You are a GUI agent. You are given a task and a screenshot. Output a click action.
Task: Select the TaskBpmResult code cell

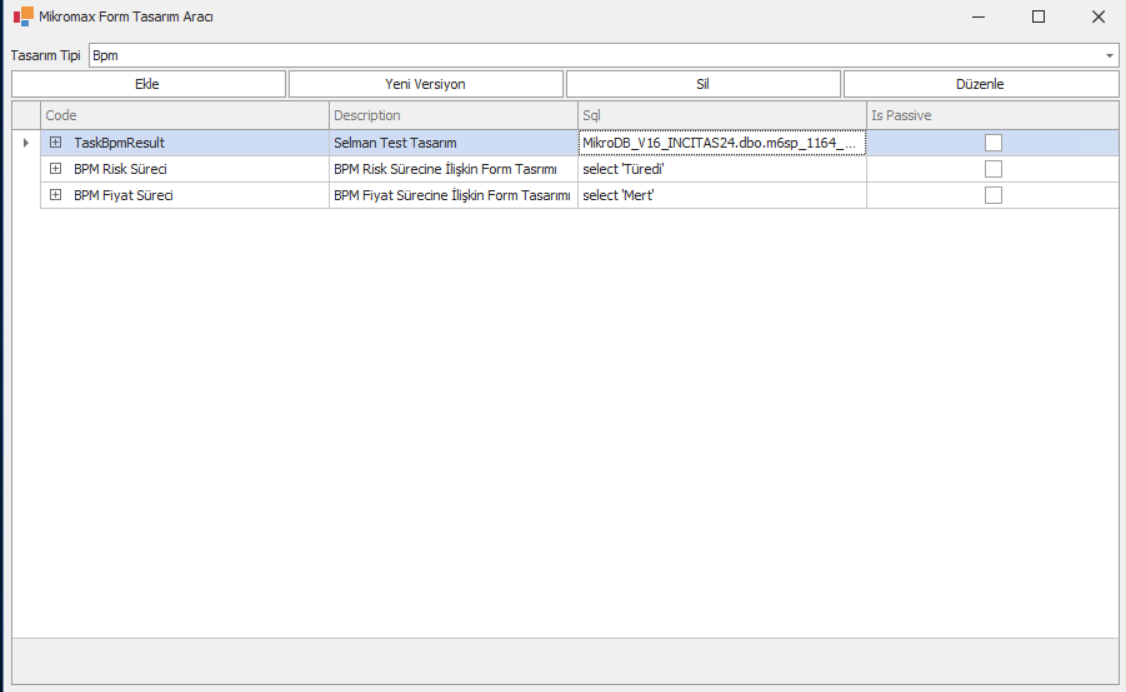[x=185, y=143]
